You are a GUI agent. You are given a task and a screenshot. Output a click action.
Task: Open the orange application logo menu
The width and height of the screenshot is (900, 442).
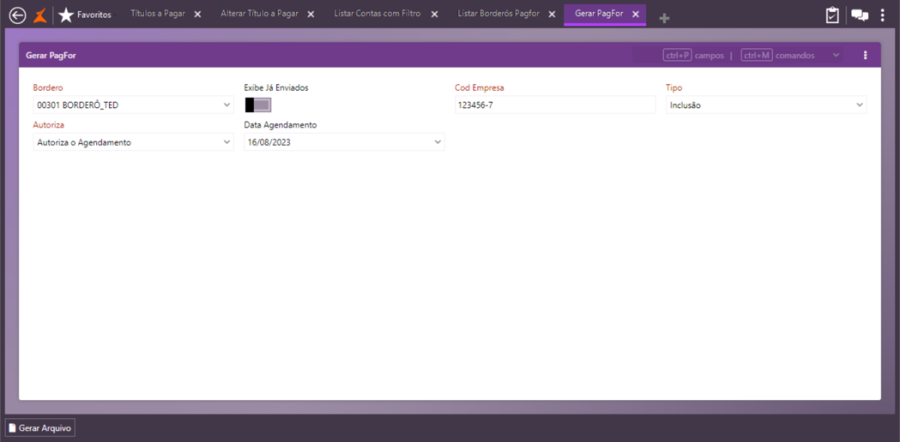click(40, 15)
